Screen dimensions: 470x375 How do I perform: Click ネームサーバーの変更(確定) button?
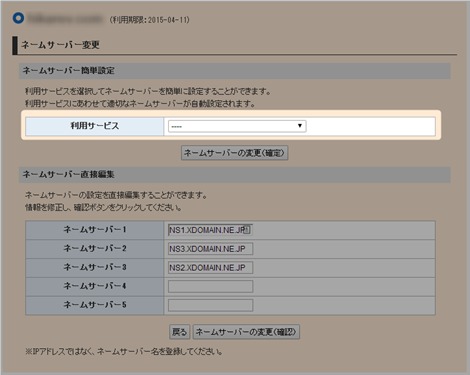tap(235, 153)
